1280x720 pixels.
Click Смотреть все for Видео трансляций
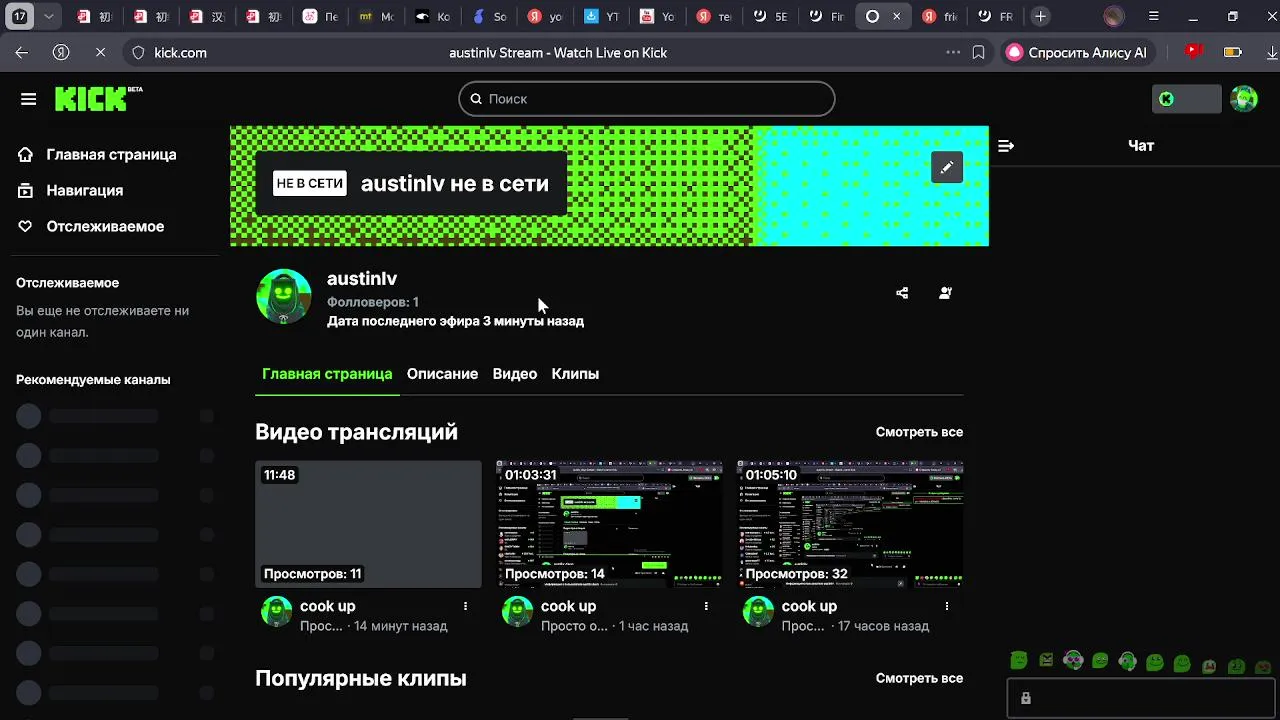pos(919,432)
